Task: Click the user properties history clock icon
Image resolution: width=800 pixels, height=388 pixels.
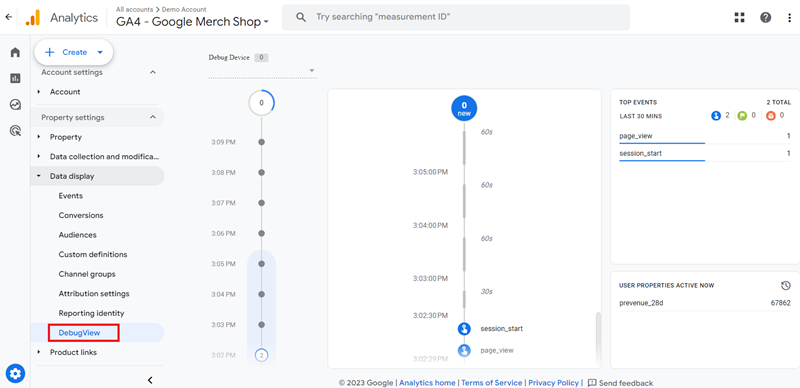Action: click(786, 285)
